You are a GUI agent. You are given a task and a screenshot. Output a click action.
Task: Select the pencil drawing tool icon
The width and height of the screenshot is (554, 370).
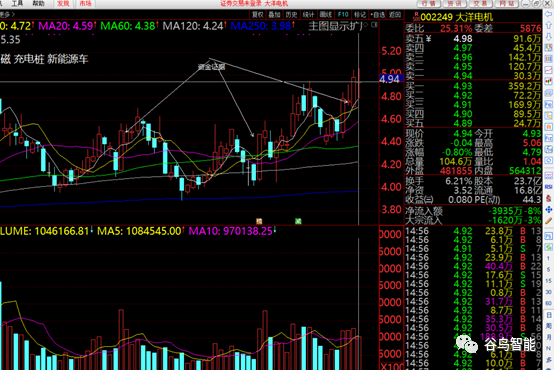(x=549, y=221)
